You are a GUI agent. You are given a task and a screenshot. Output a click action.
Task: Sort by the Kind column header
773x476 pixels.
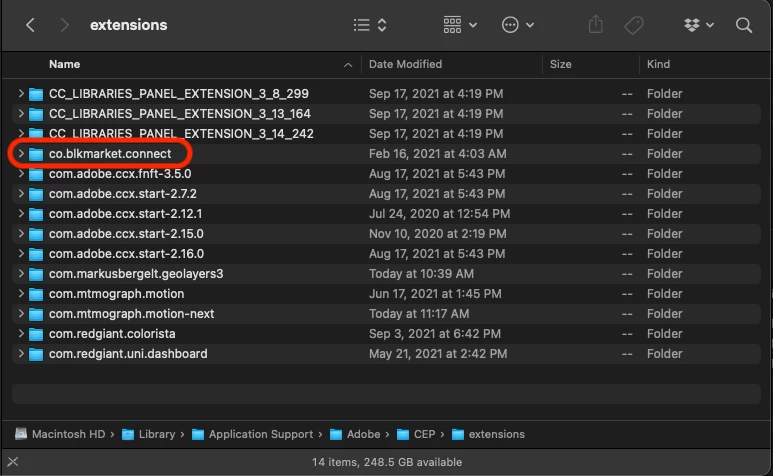point(658,64)
